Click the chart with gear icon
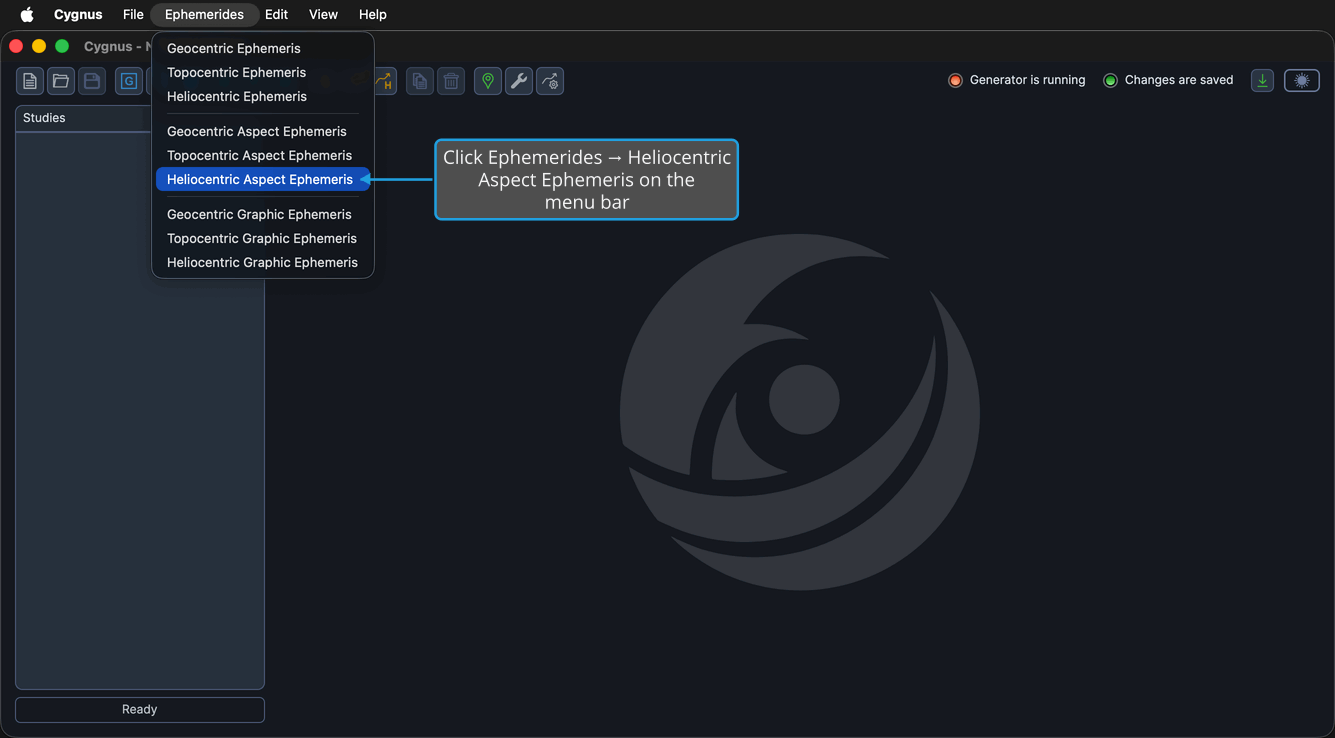Viewport: 1335px width, 738px height. pos(550,81)
